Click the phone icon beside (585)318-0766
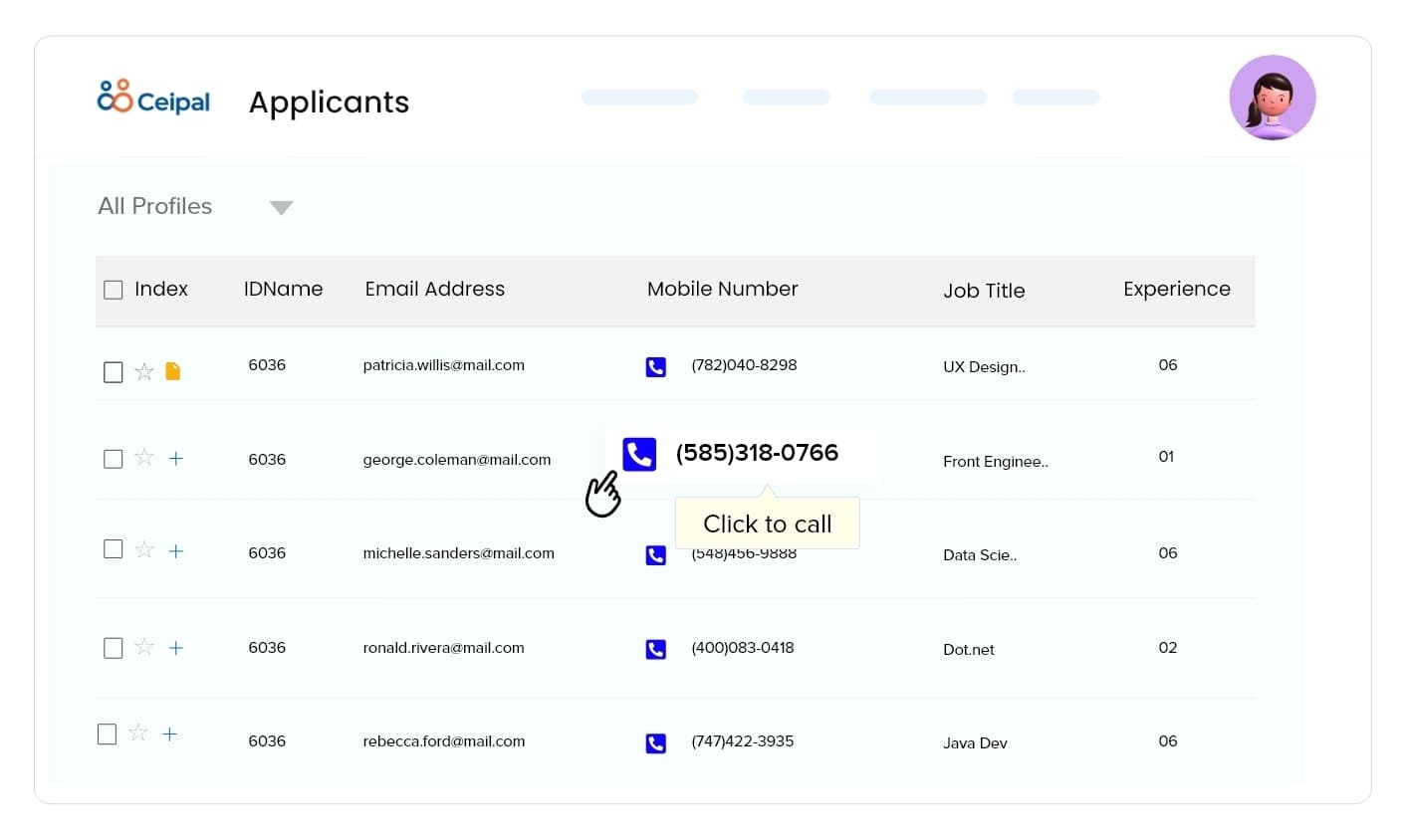This screenshot has width=1406, height=840. (639, 454)
